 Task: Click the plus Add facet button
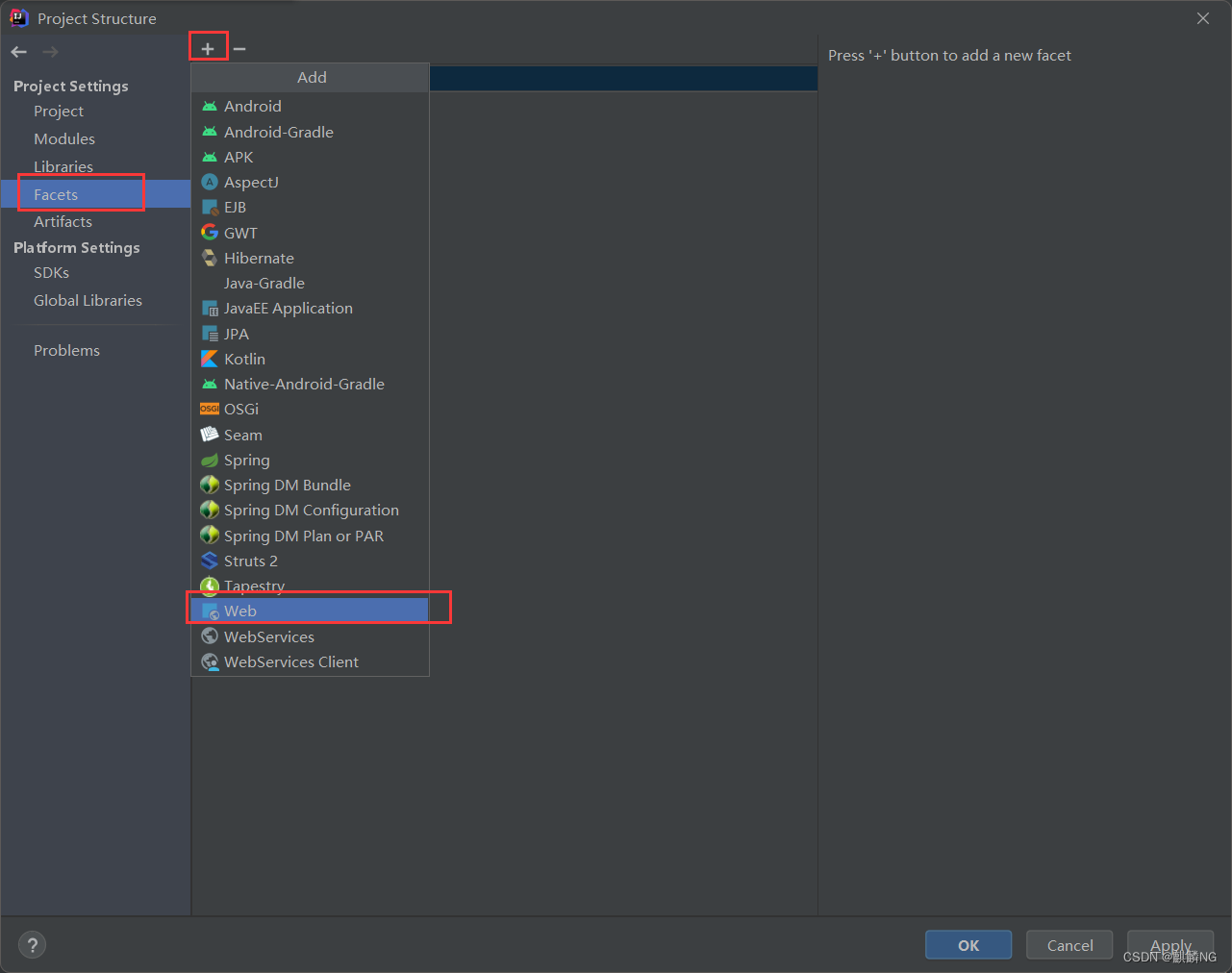pos(208,48)
